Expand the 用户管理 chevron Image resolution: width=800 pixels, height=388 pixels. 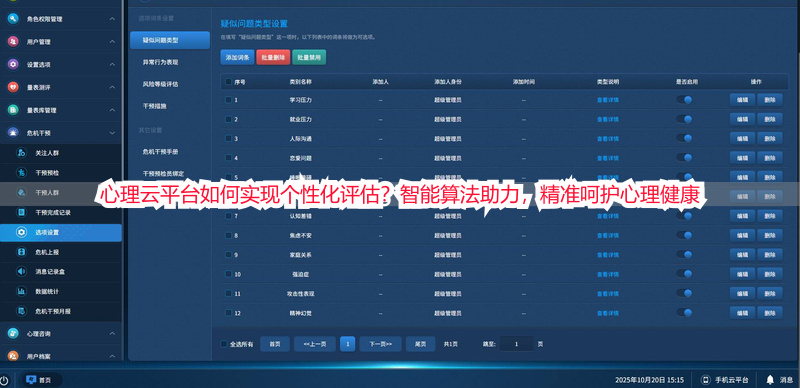(x=112, y=42)
